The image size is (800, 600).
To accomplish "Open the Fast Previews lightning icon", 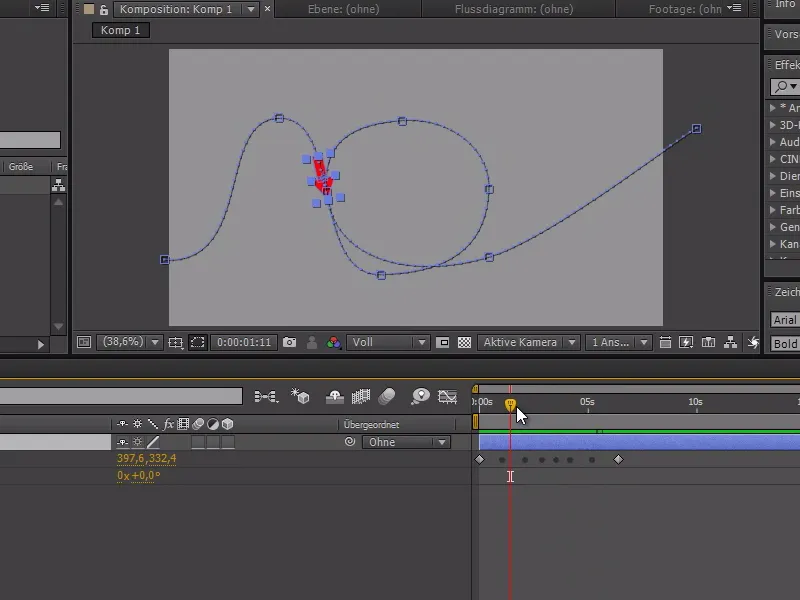I will (686, 342).
